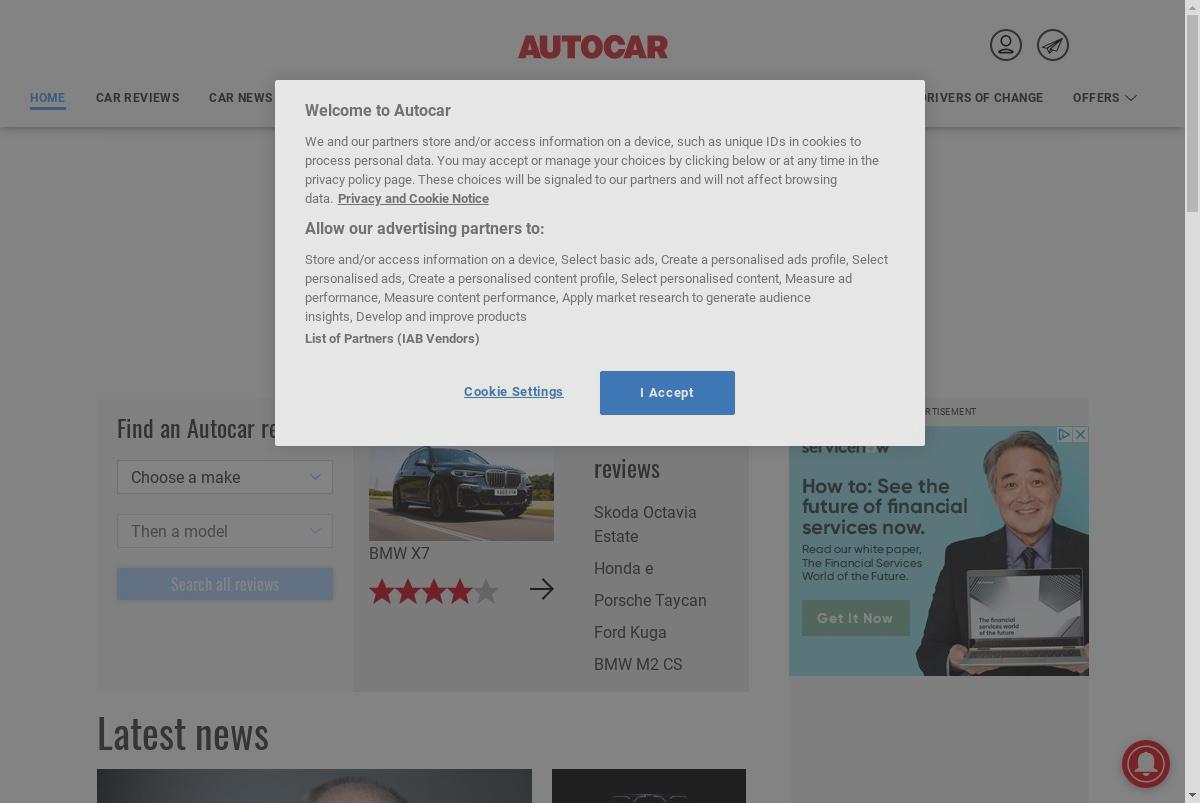
Task: Click Search all reviews button
Action: (225, 584)
